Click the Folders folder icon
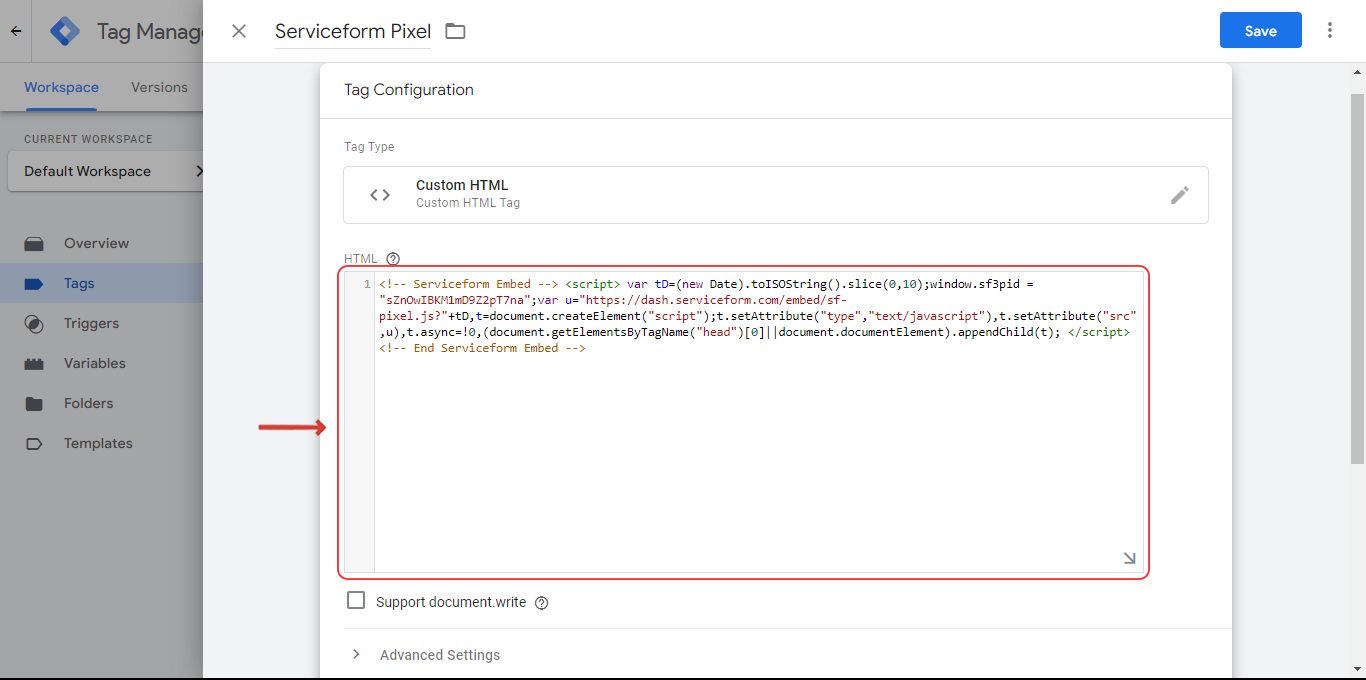Screen dimensions: 1366x680 coord(34,403)
